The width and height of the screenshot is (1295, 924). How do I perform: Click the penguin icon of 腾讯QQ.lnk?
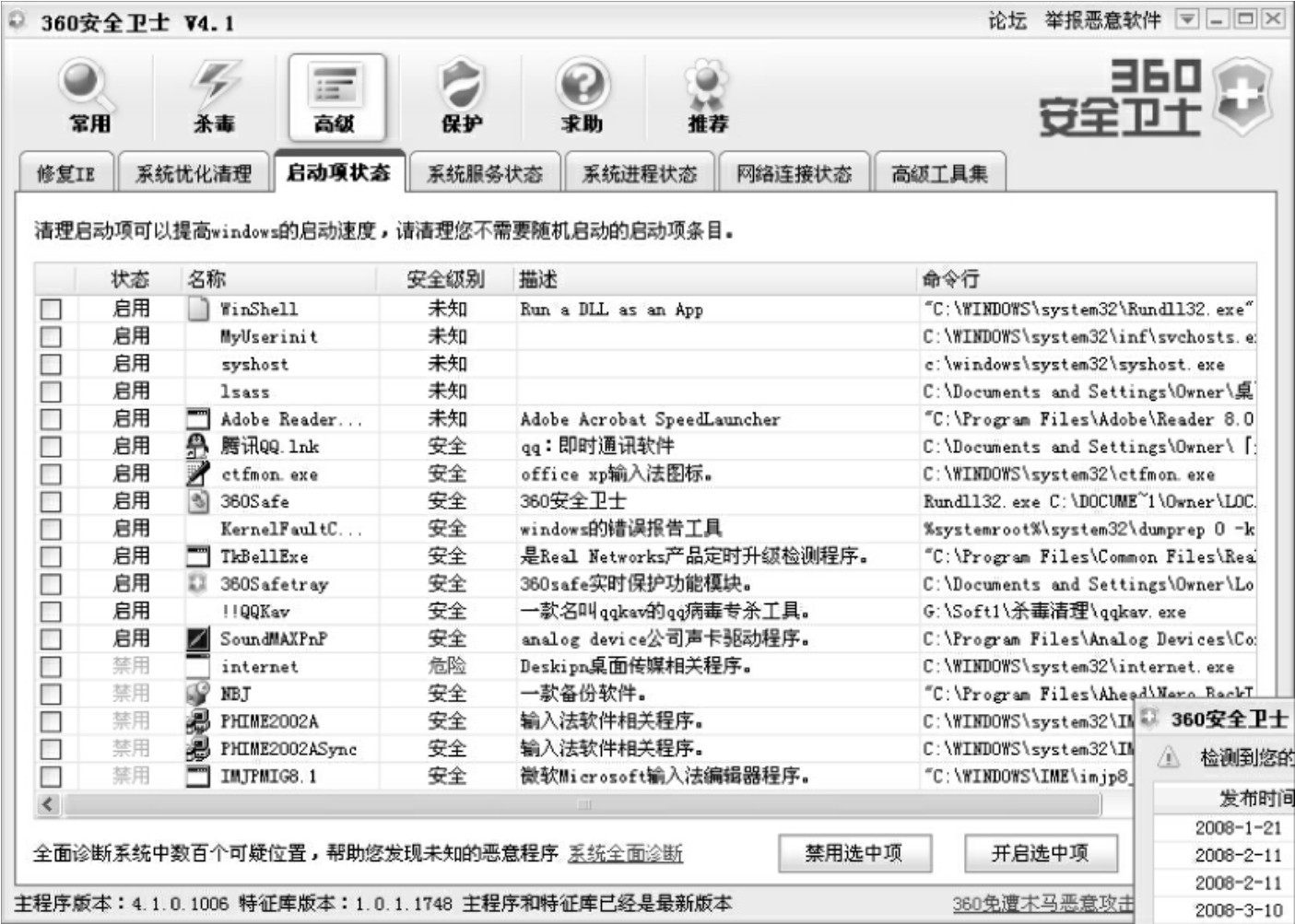(x=198, y=447)
